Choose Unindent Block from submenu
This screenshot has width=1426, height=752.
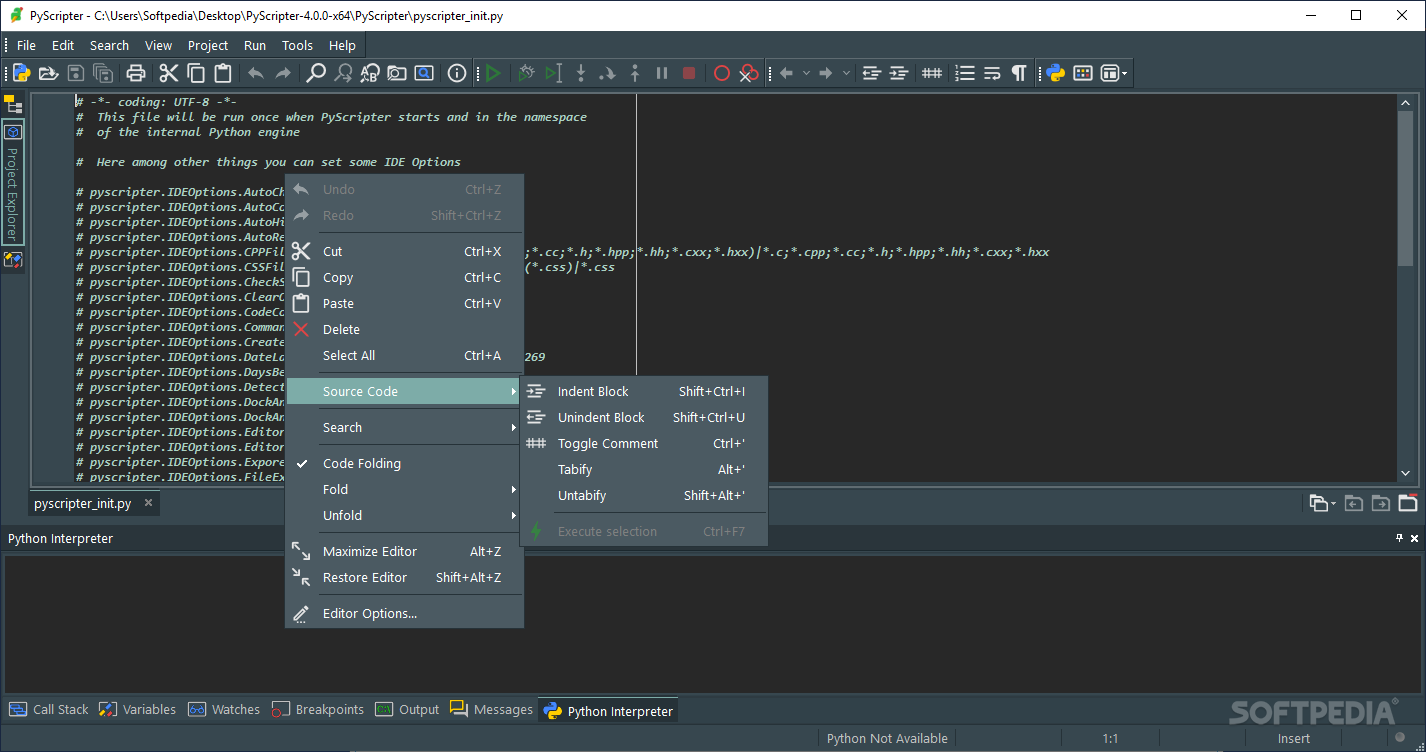click(x=643, y=417)
